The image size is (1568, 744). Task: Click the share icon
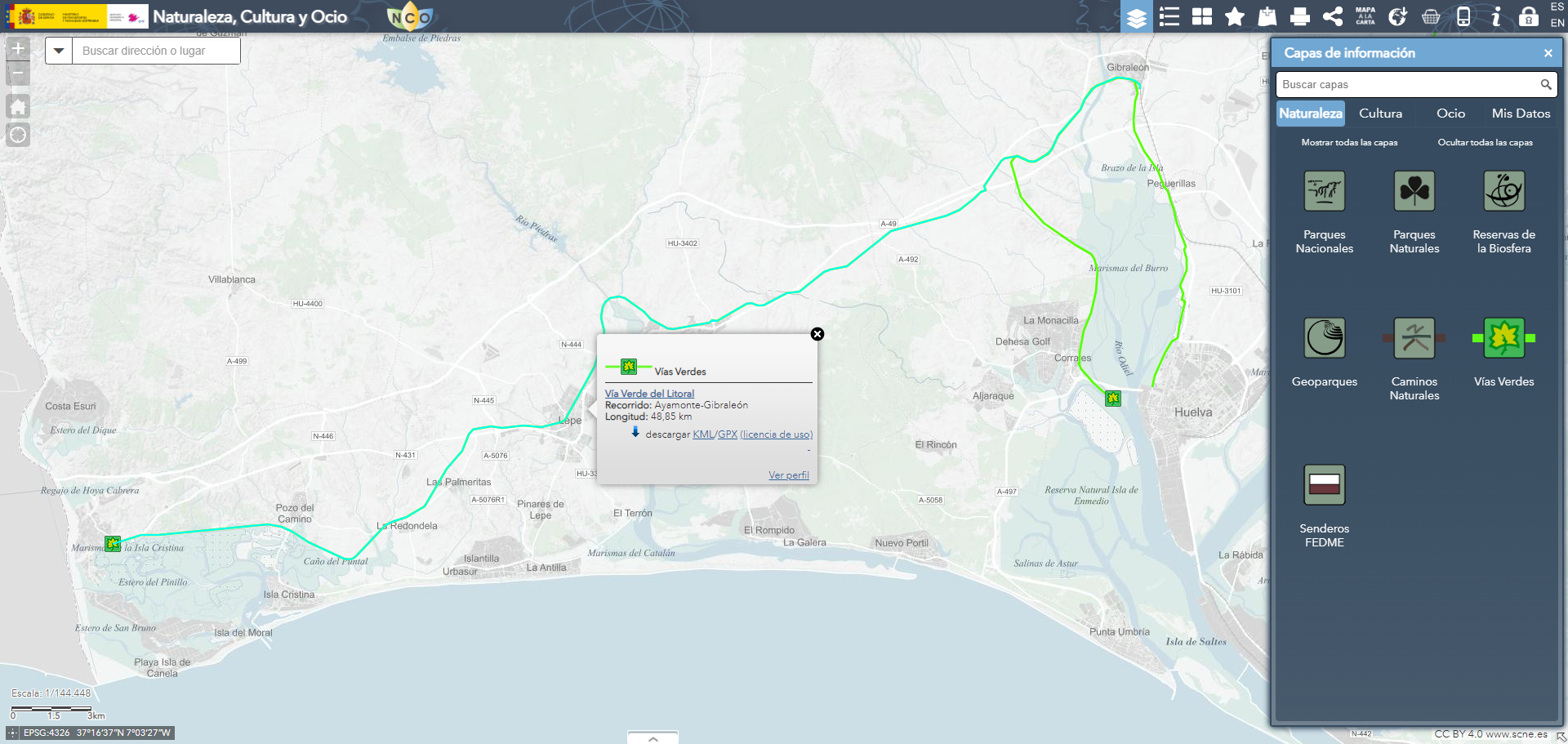pyautogui.click(x=1333, y=16)
